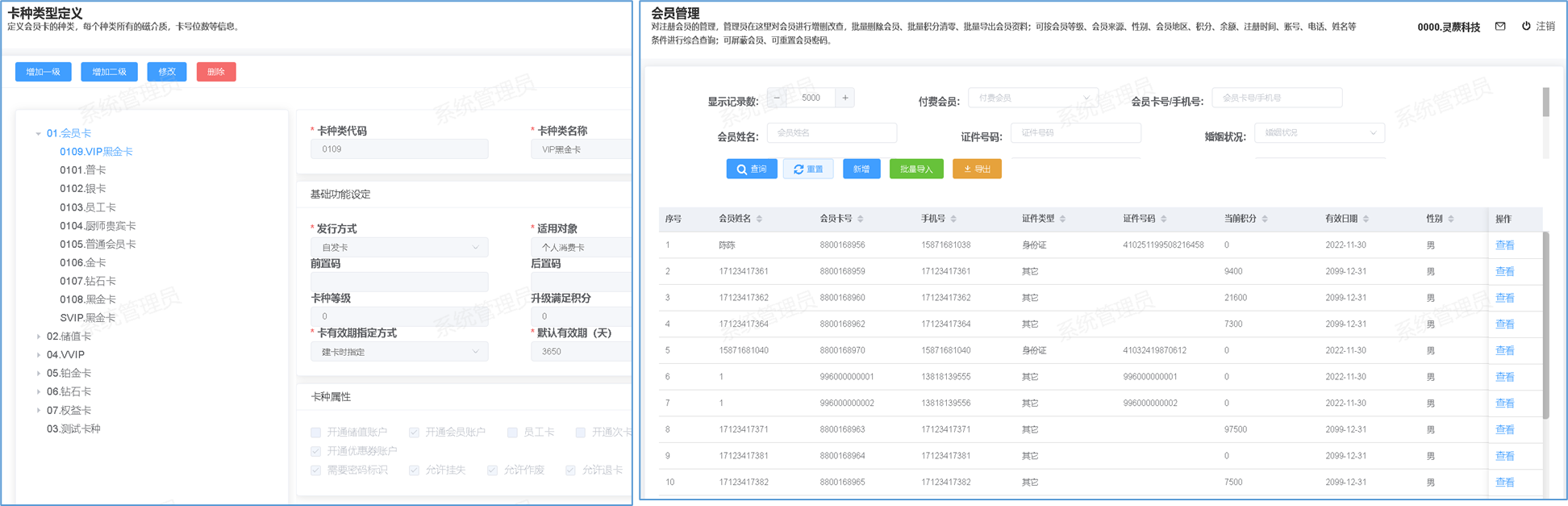Click the 注销 power icon
The image size is (1568, 506).
1526,27
